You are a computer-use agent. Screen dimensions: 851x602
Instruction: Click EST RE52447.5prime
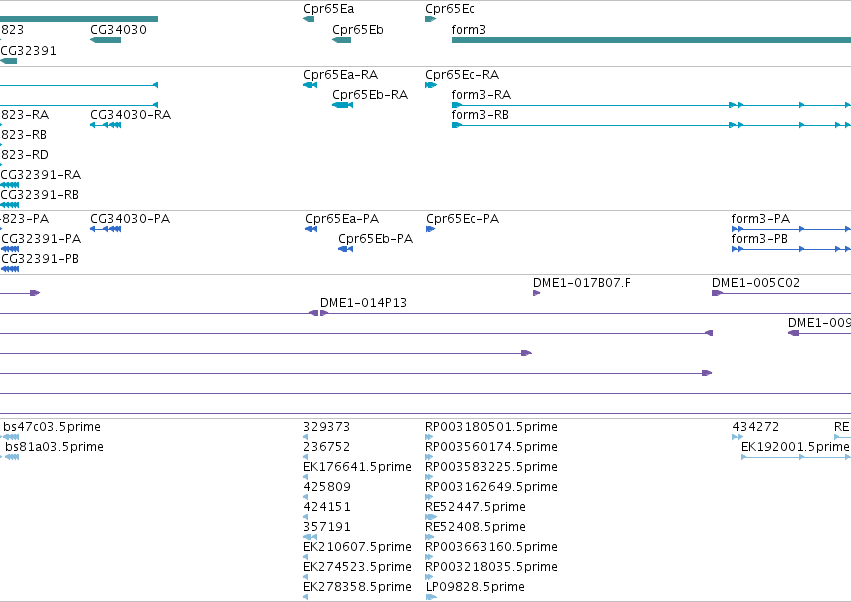click(x=475, y=506)
